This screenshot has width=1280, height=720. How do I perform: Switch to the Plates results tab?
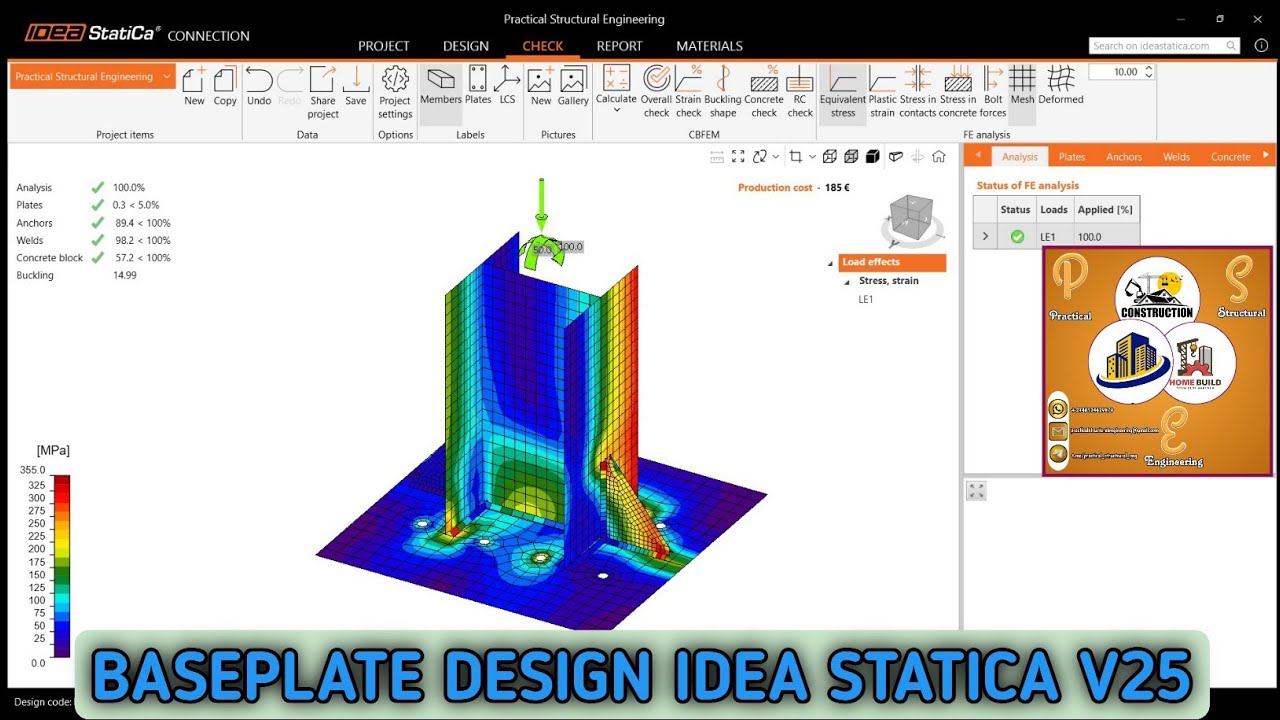(1072, 157)
